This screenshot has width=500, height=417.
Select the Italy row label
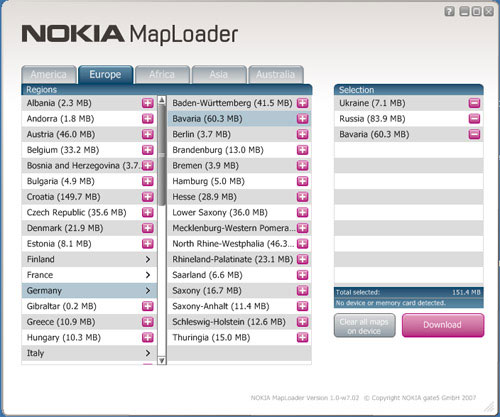(35, 353)
